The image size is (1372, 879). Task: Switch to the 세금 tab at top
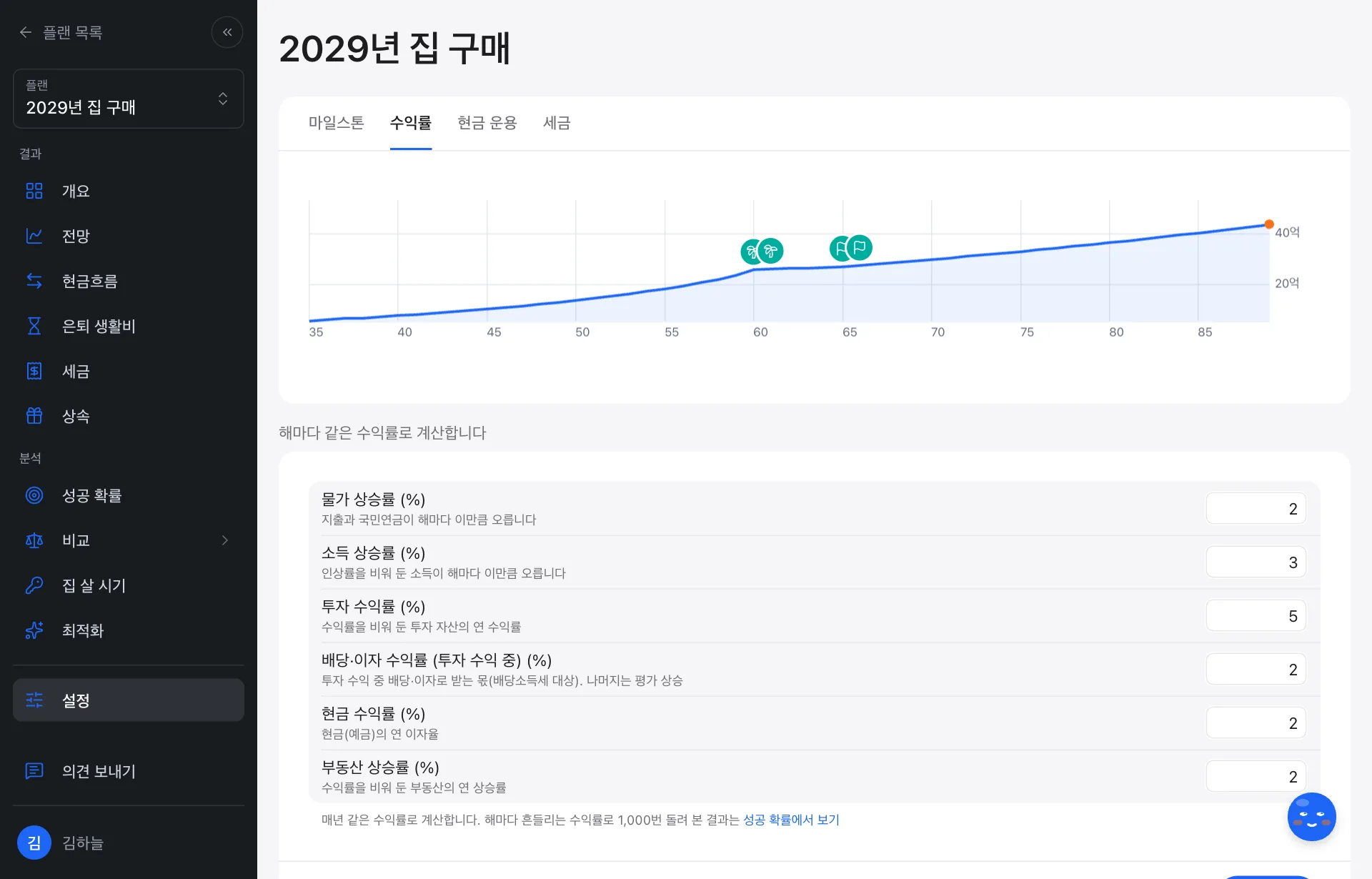[557, 123]
